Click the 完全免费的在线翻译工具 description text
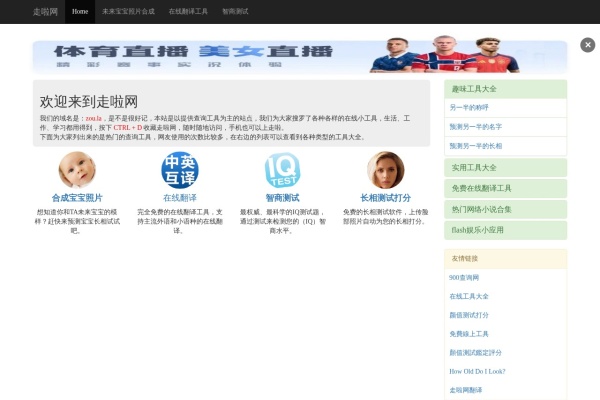The width and height of the screenshot is (600, 400). click(179, 221)
